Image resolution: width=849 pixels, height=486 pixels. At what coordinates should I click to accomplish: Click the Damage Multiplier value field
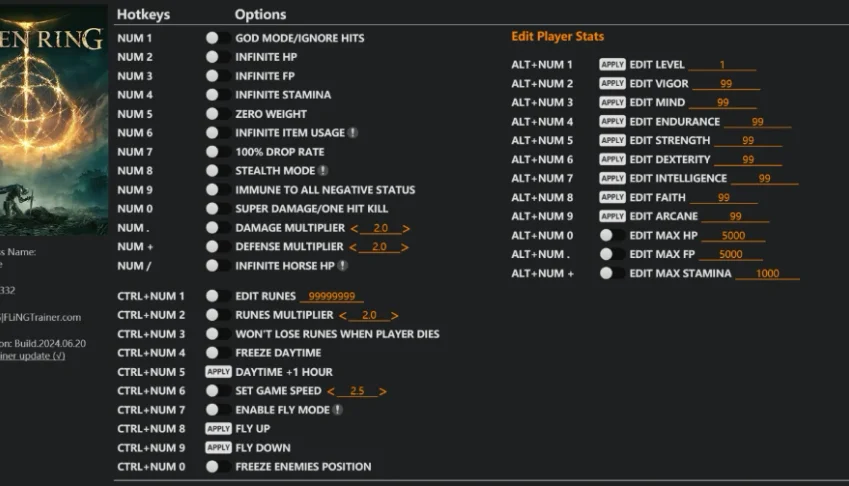pyautogui.click(x=380, y=228)
